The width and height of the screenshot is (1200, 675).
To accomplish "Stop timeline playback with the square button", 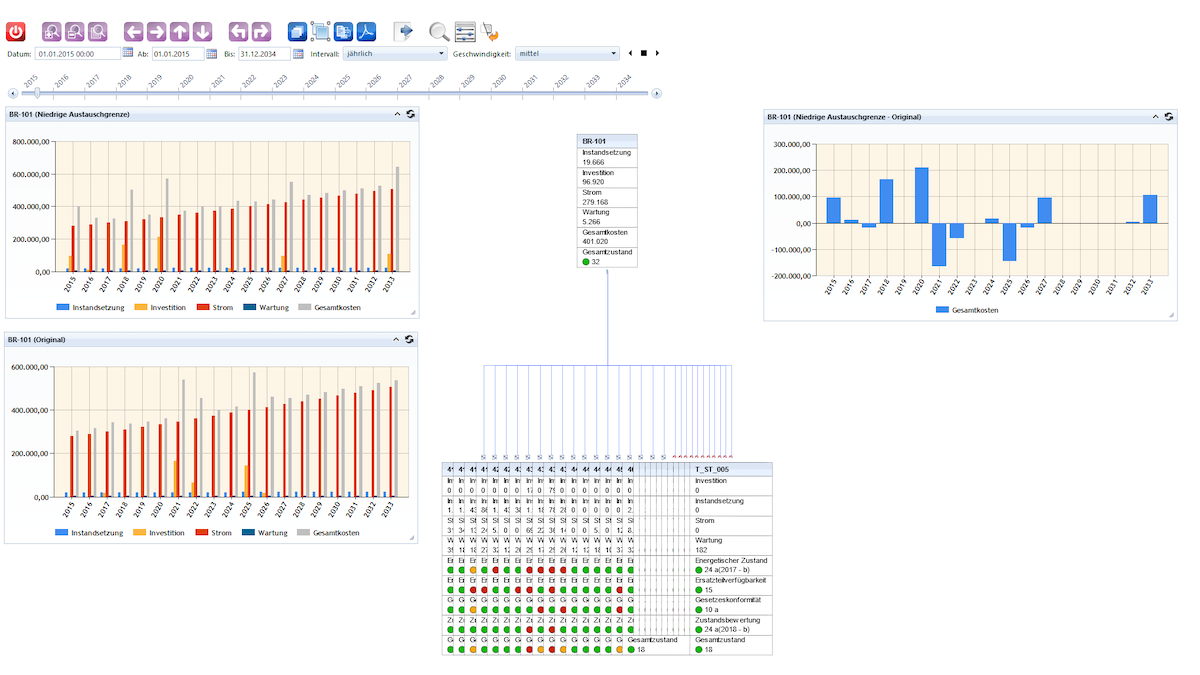I will click(644, 53).
